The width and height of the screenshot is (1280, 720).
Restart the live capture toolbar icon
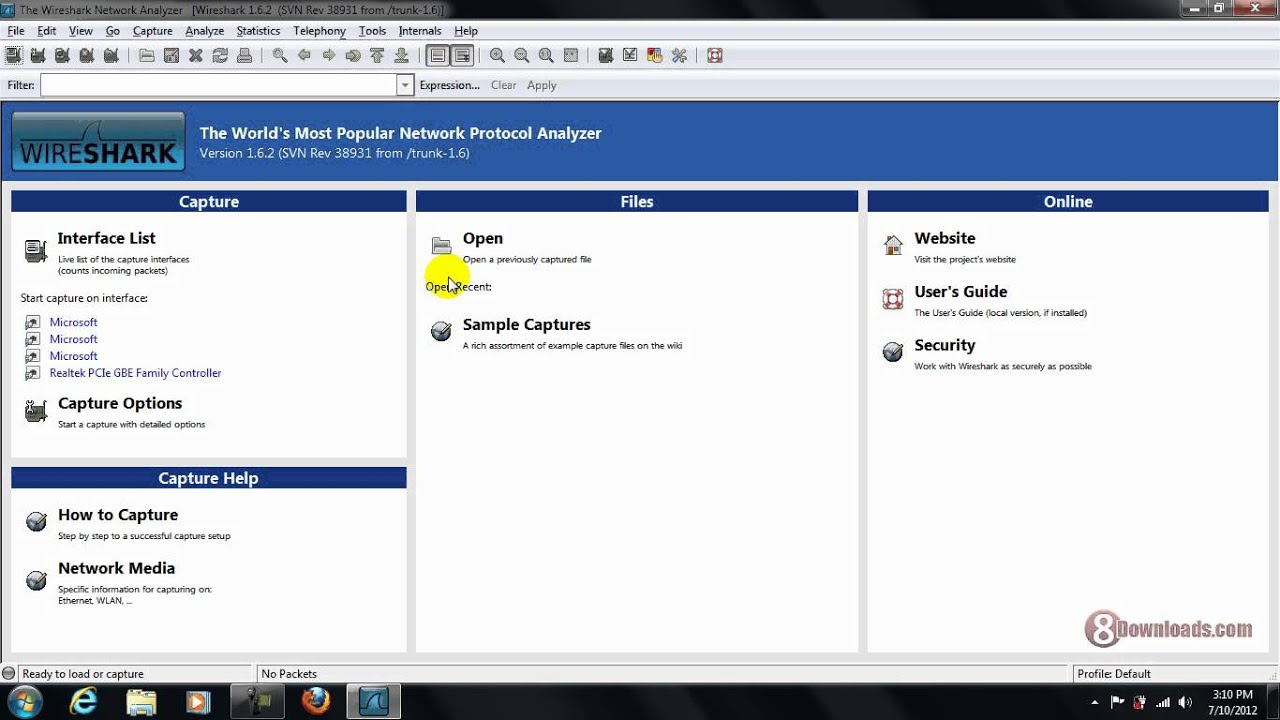coord(111,56)
